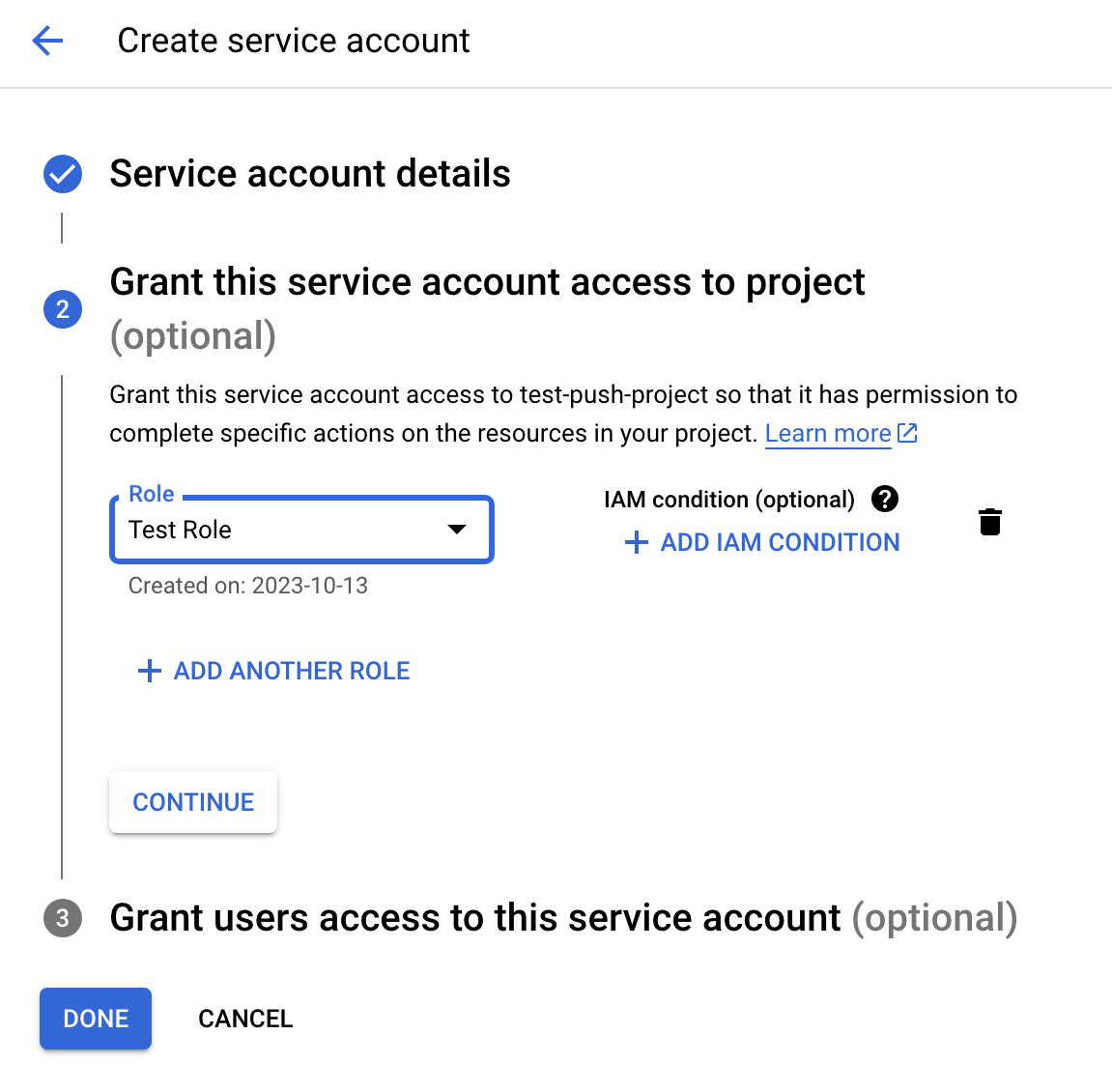Click the step 2 numbered circle icon
Screen dimensions: 1112x1092
tap(63, 309)
